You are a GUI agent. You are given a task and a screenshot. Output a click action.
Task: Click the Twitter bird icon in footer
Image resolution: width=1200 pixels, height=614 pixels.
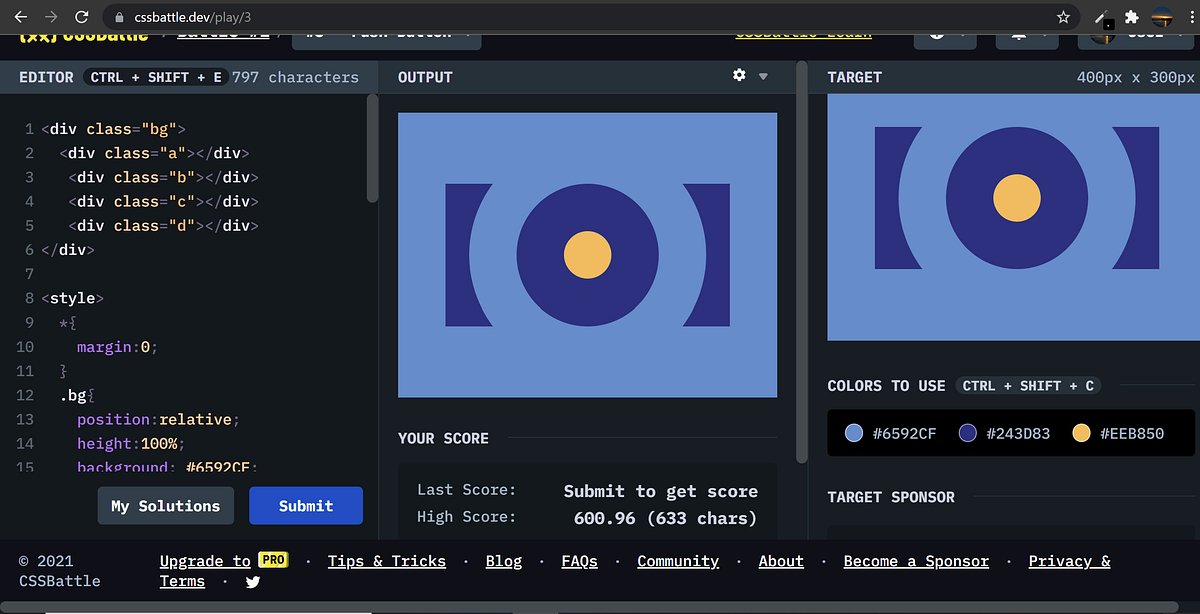tap(252, 581)
